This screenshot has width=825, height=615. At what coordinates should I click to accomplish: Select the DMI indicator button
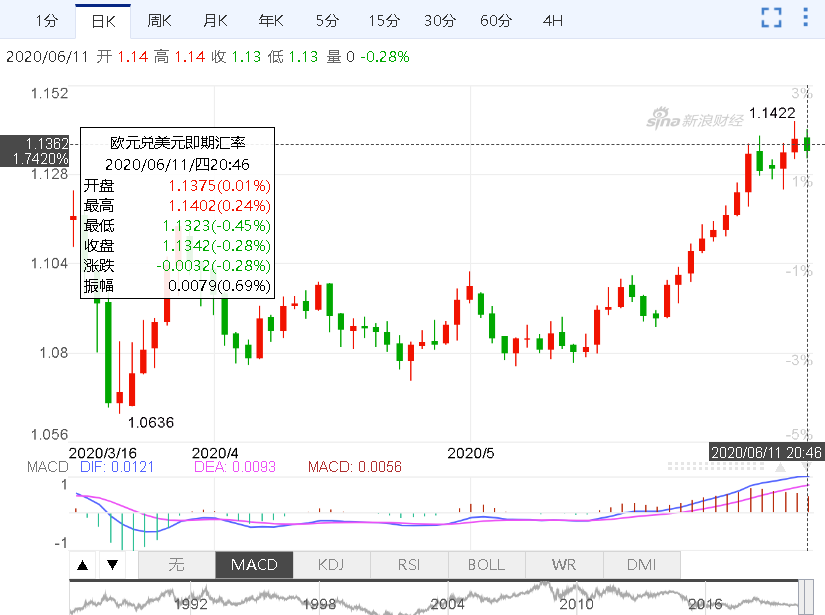pos(642,565)
